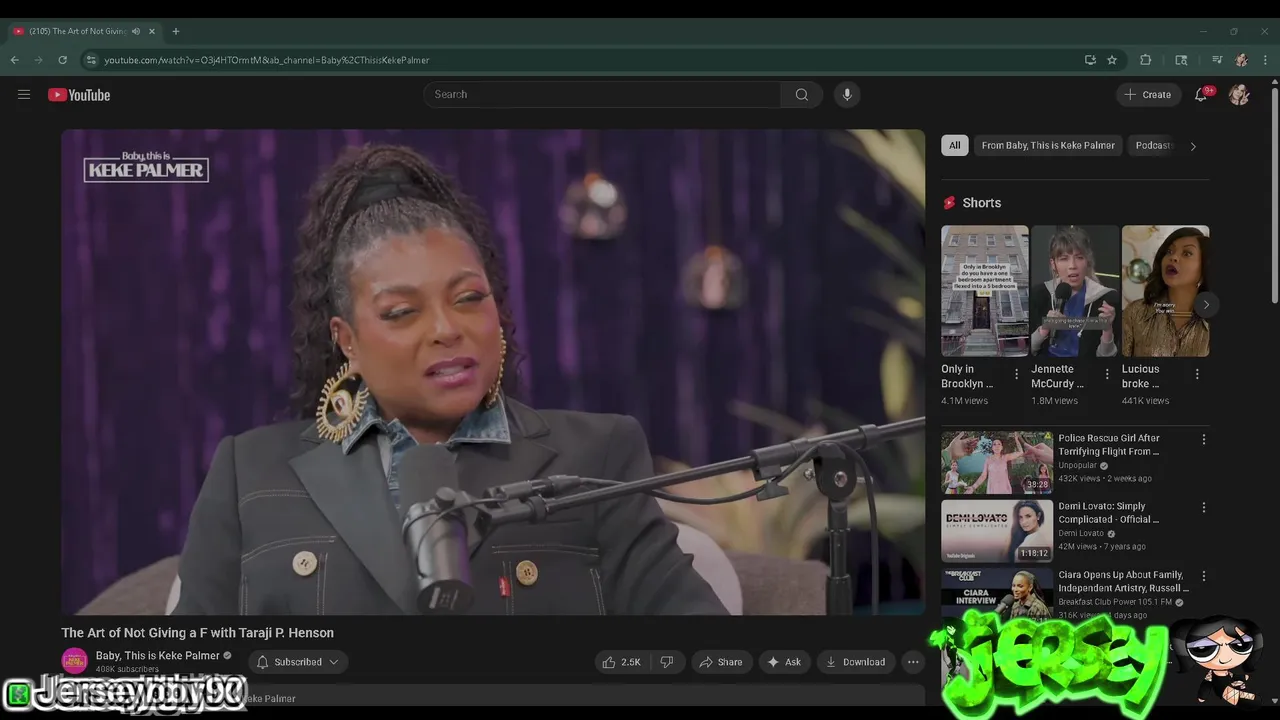This screenshot has height=720, width=1280.
Task: Open the Only in Brooklyn short
Action: point(985,291)
